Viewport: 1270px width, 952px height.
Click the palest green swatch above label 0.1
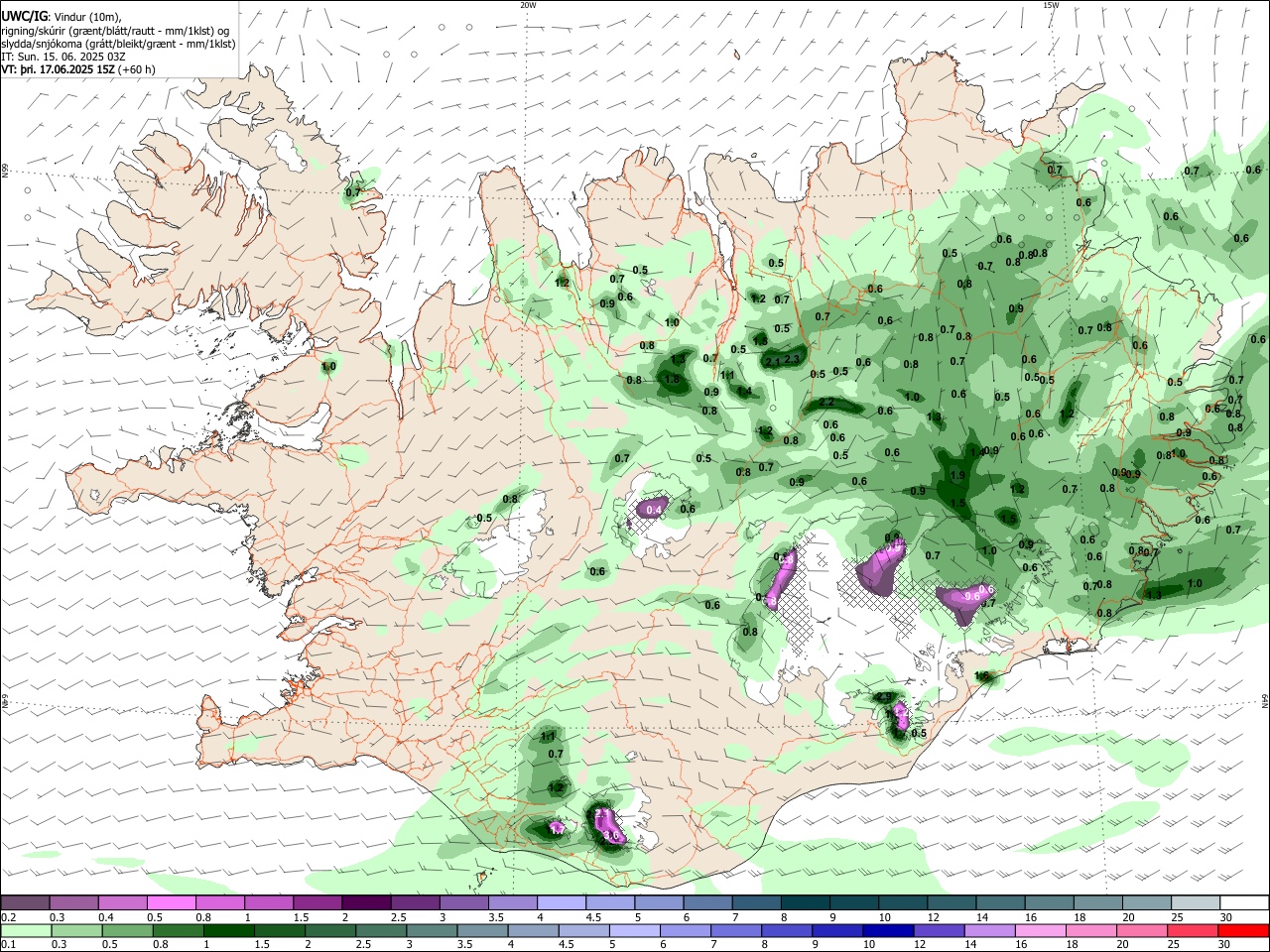(25, 931)
